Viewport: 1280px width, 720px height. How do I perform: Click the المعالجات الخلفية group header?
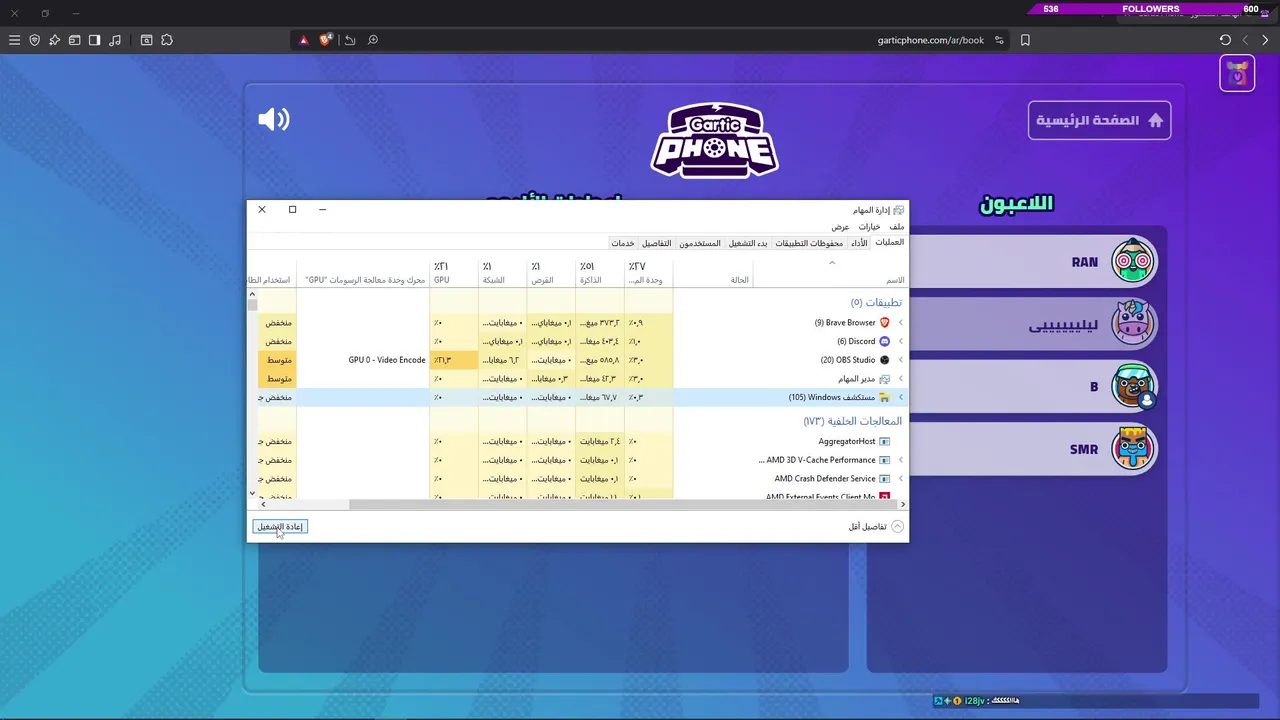[x=853, y=421]
